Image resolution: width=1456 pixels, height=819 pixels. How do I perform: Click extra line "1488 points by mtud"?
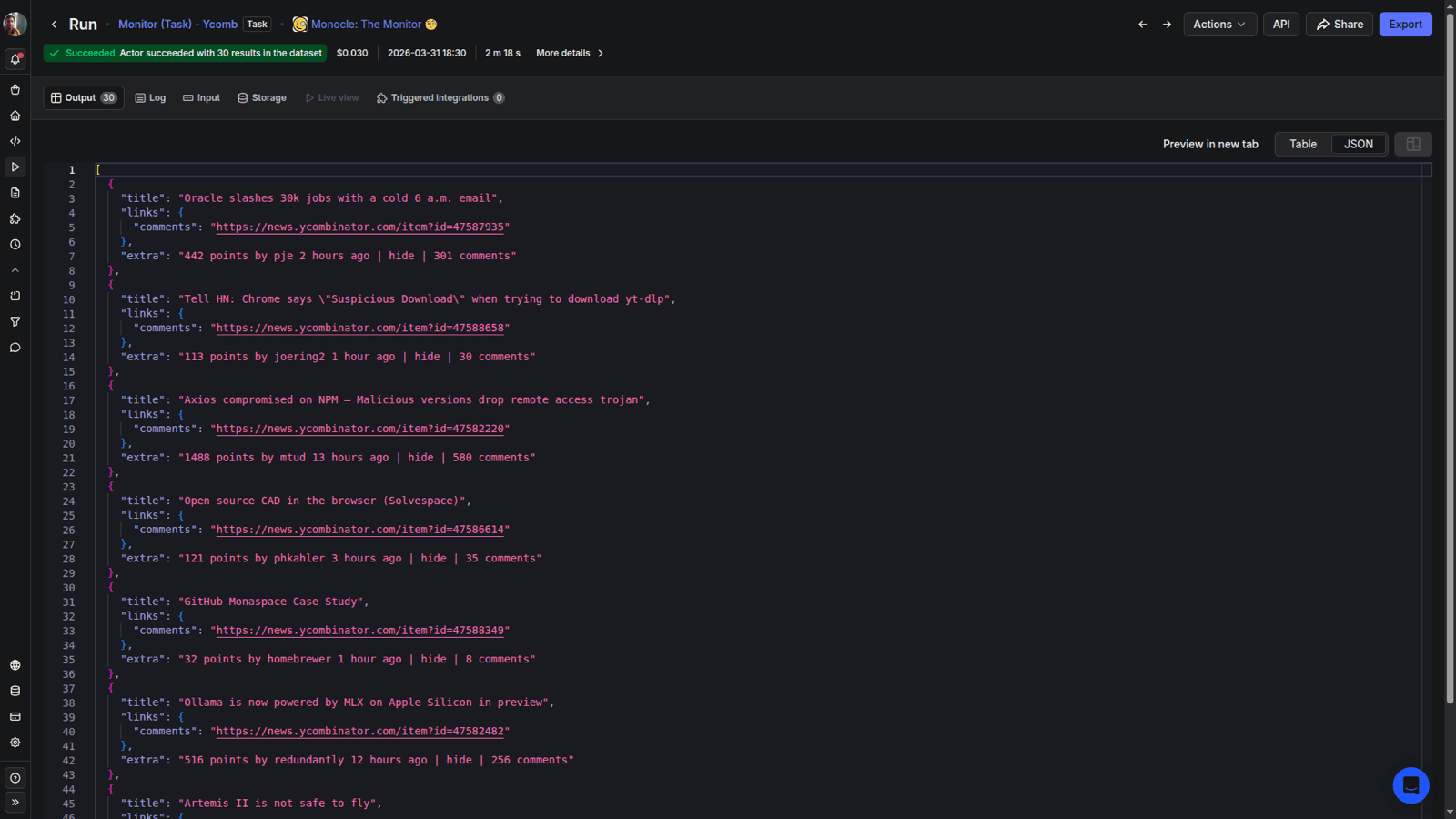point(328,458)
